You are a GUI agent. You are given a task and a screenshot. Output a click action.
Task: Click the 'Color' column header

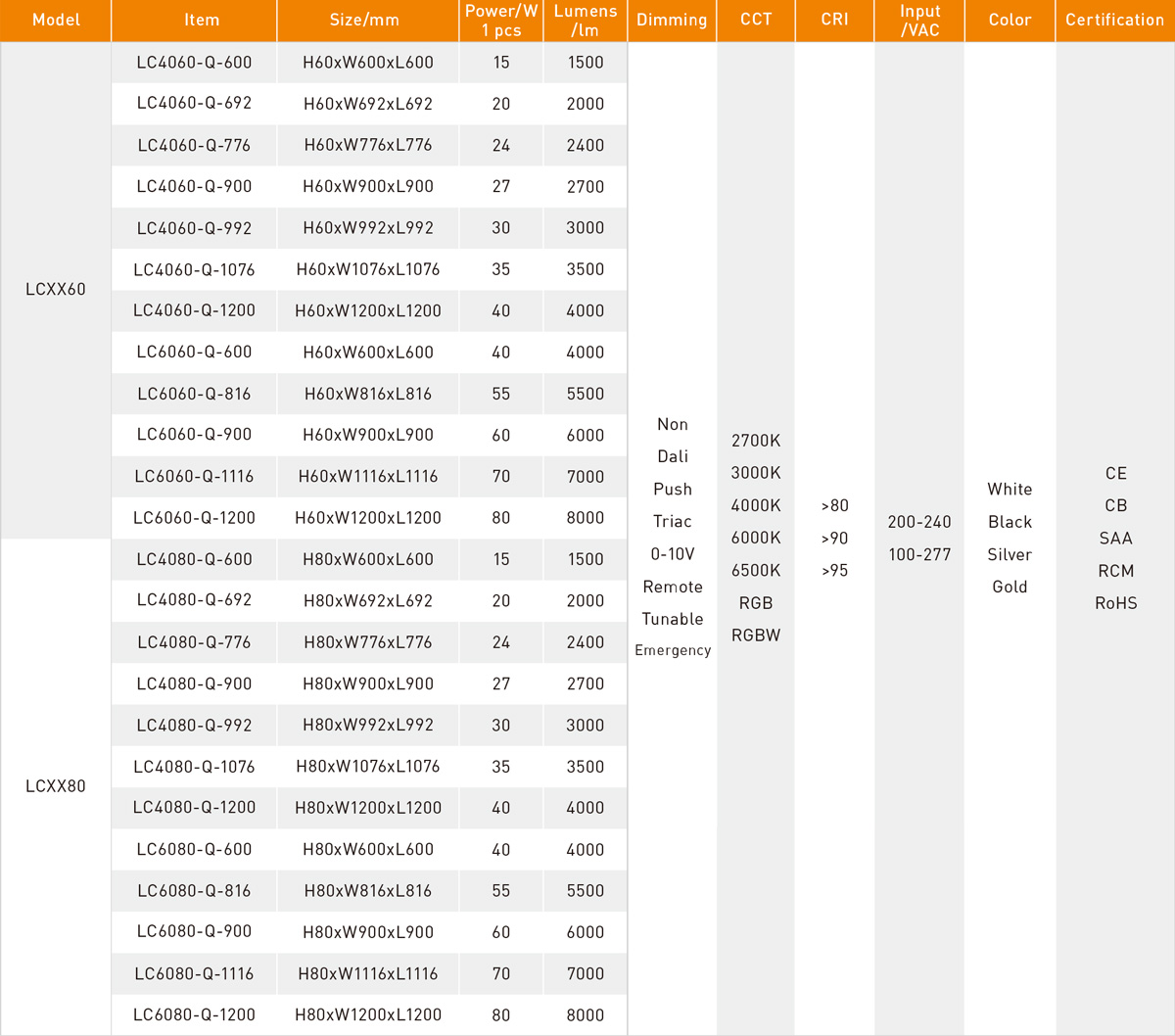point(1010,21)
